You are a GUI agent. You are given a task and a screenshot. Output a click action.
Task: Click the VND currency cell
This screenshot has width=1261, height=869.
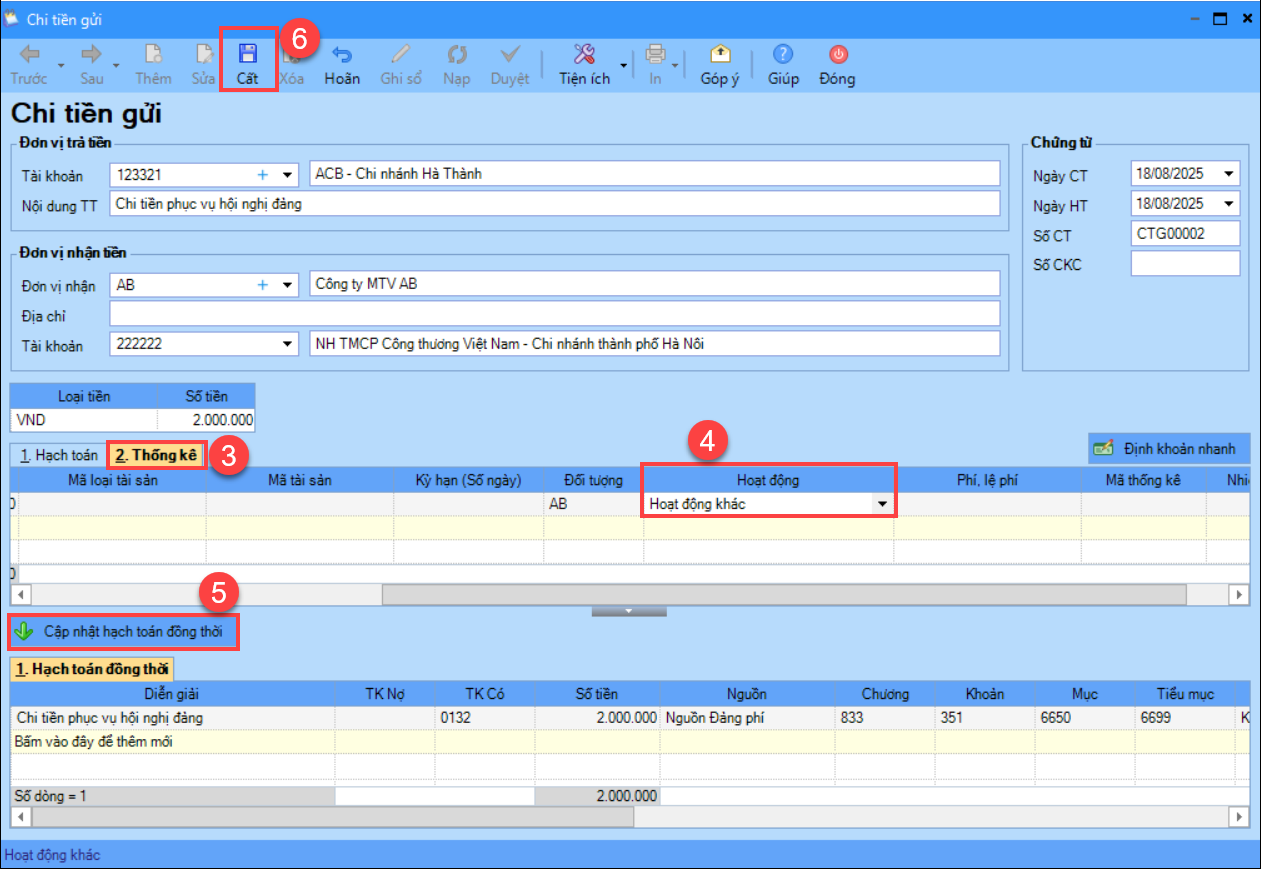click(x=84, y=420)
